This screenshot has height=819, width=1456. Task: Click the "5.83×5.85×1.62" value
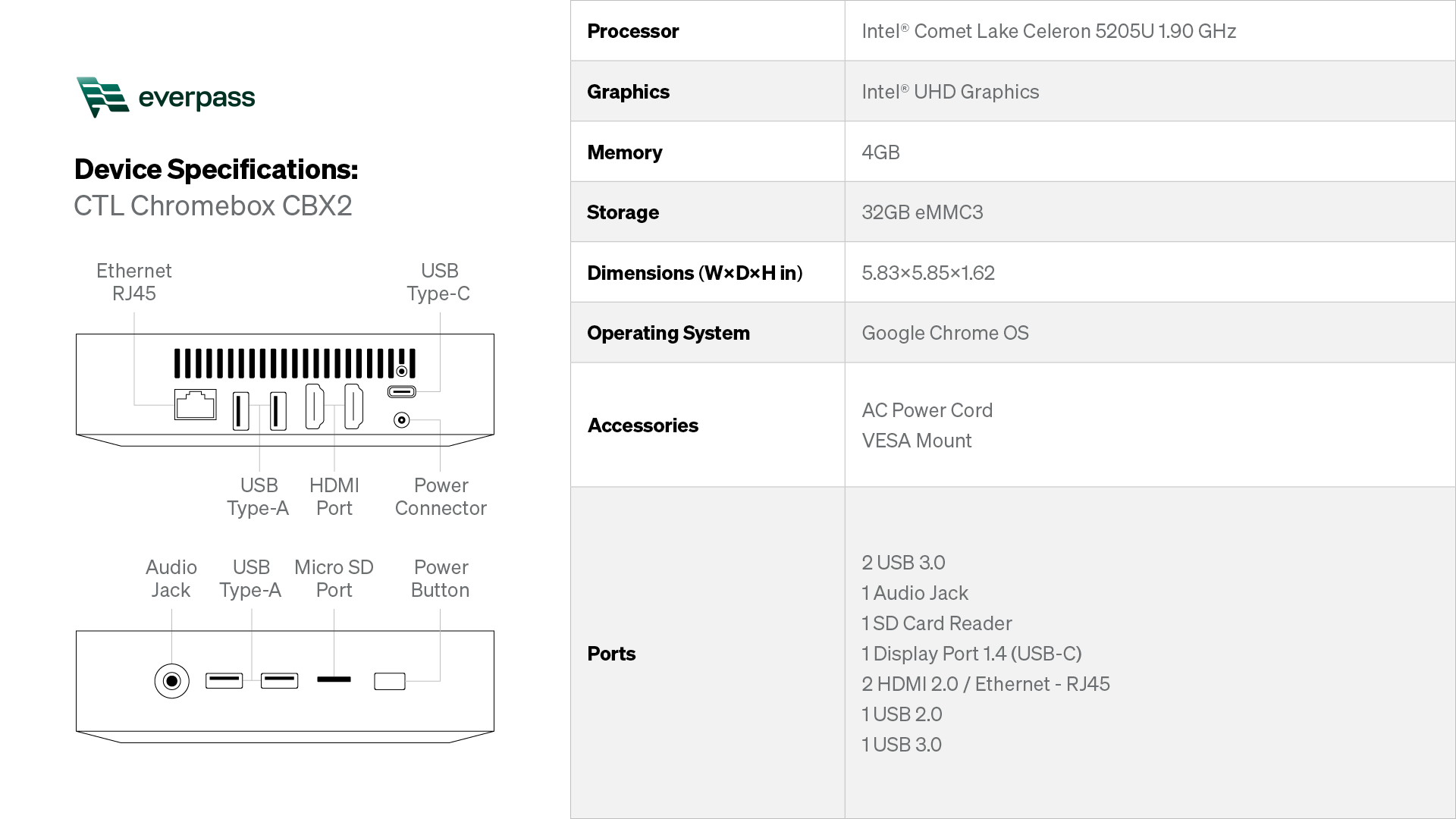(x=928, y=273)
